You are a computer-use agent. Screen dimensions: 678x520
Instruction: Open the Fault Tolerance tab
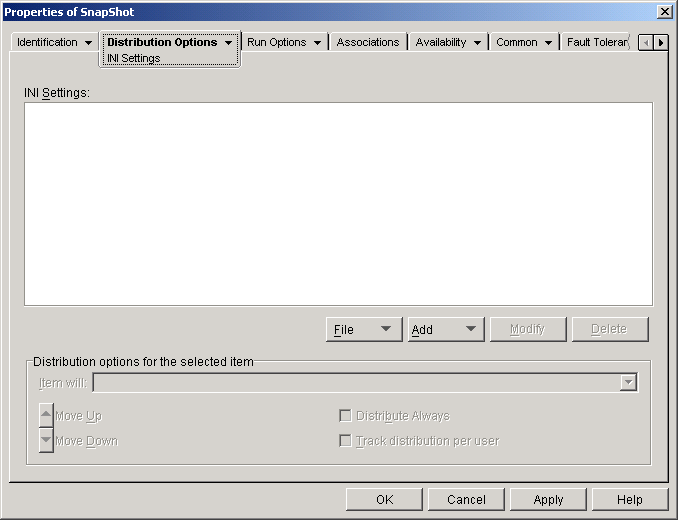point(597,42)
